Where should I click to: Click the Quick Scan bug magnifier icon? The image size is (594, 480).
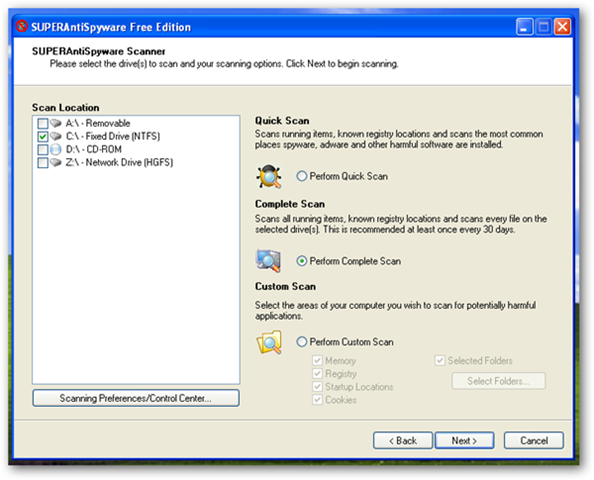click(269, 176)
